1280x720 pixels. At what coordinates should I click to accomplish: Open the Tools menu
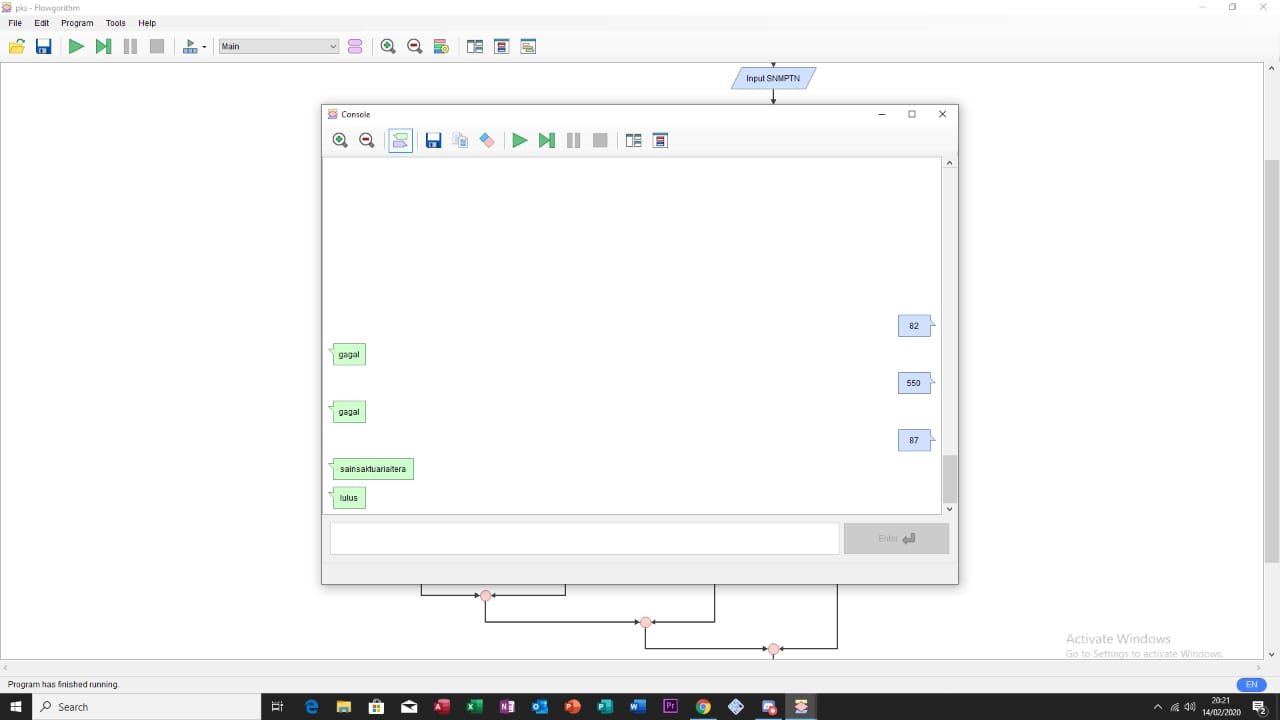pyautogui.click(x=116, y=23)
